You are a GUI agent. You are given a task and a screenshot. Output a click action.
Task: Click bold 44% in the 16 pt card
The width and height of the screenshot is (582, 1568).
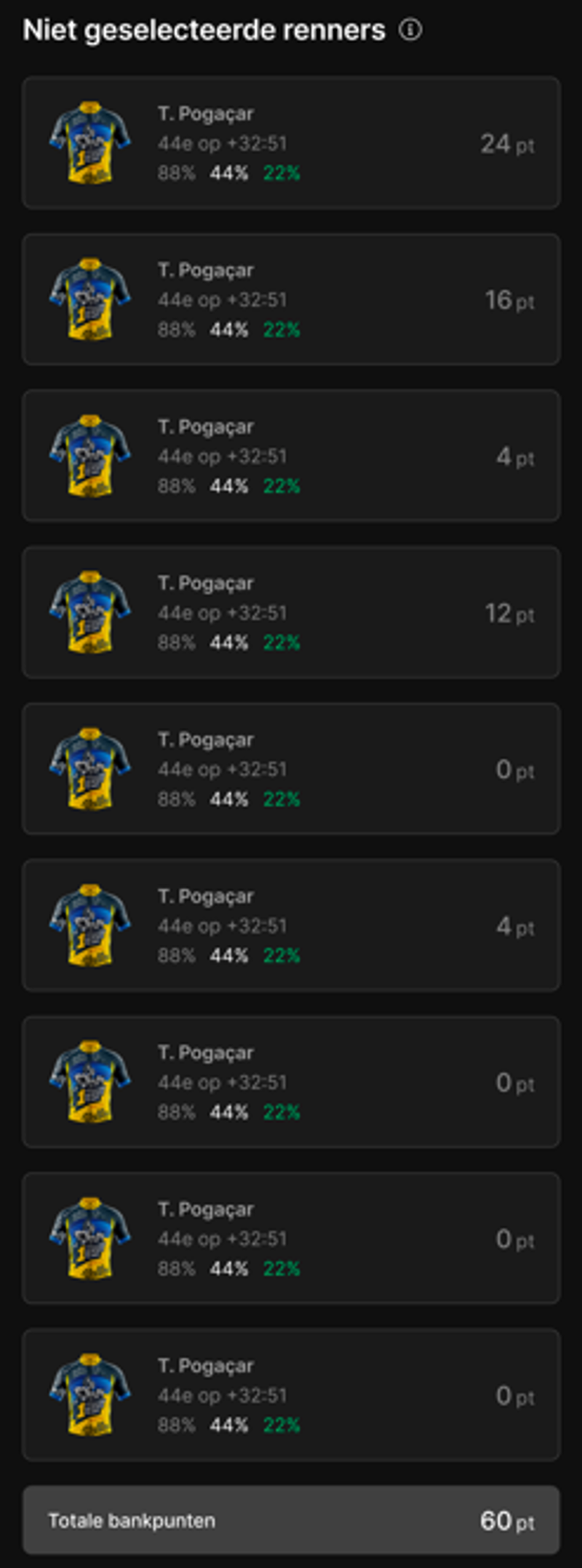point(229,330)
